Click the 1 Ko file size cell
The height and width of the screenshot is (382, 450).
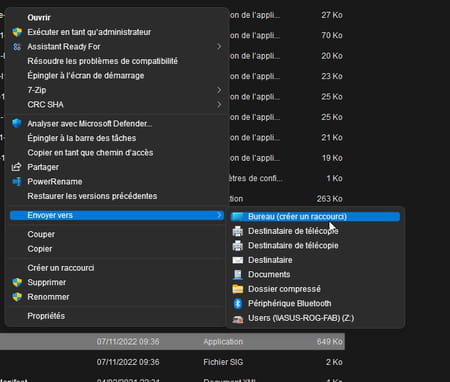coord(334,178)
